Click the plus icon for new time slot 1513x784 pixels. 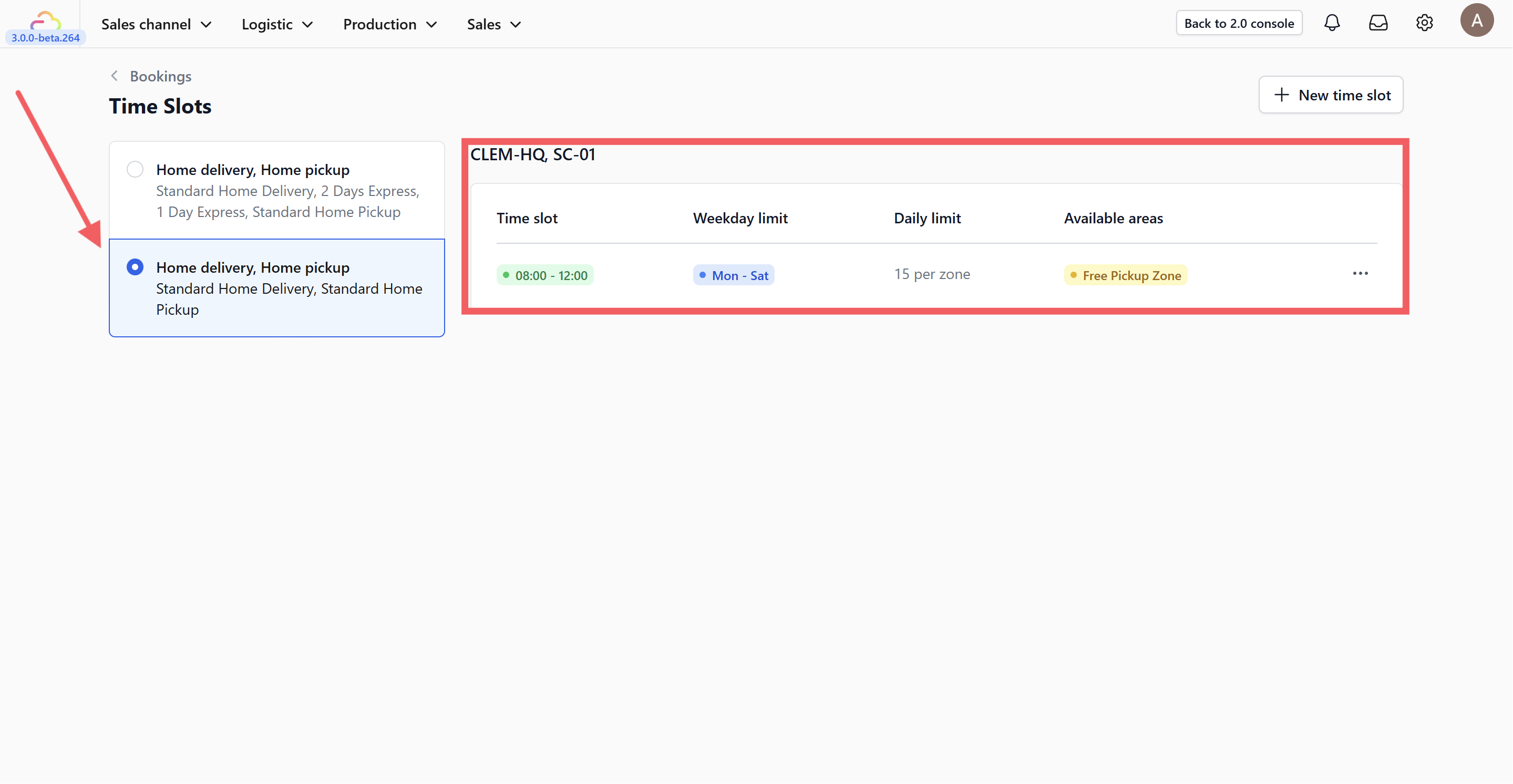point(1281,95)
